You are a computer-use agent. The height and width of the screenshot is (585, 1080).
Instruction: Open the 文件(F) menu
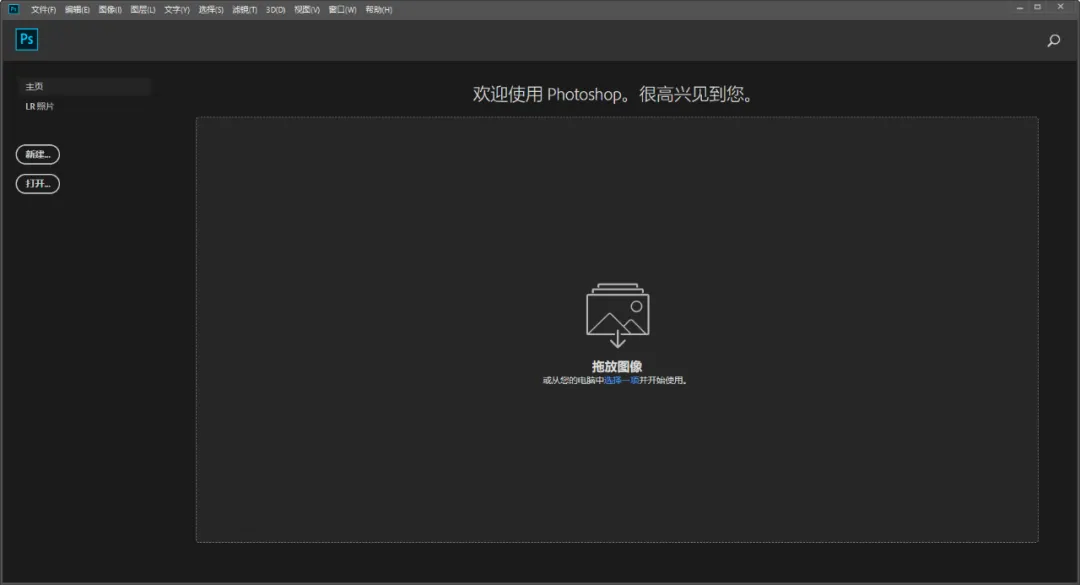tap(43, 10)
